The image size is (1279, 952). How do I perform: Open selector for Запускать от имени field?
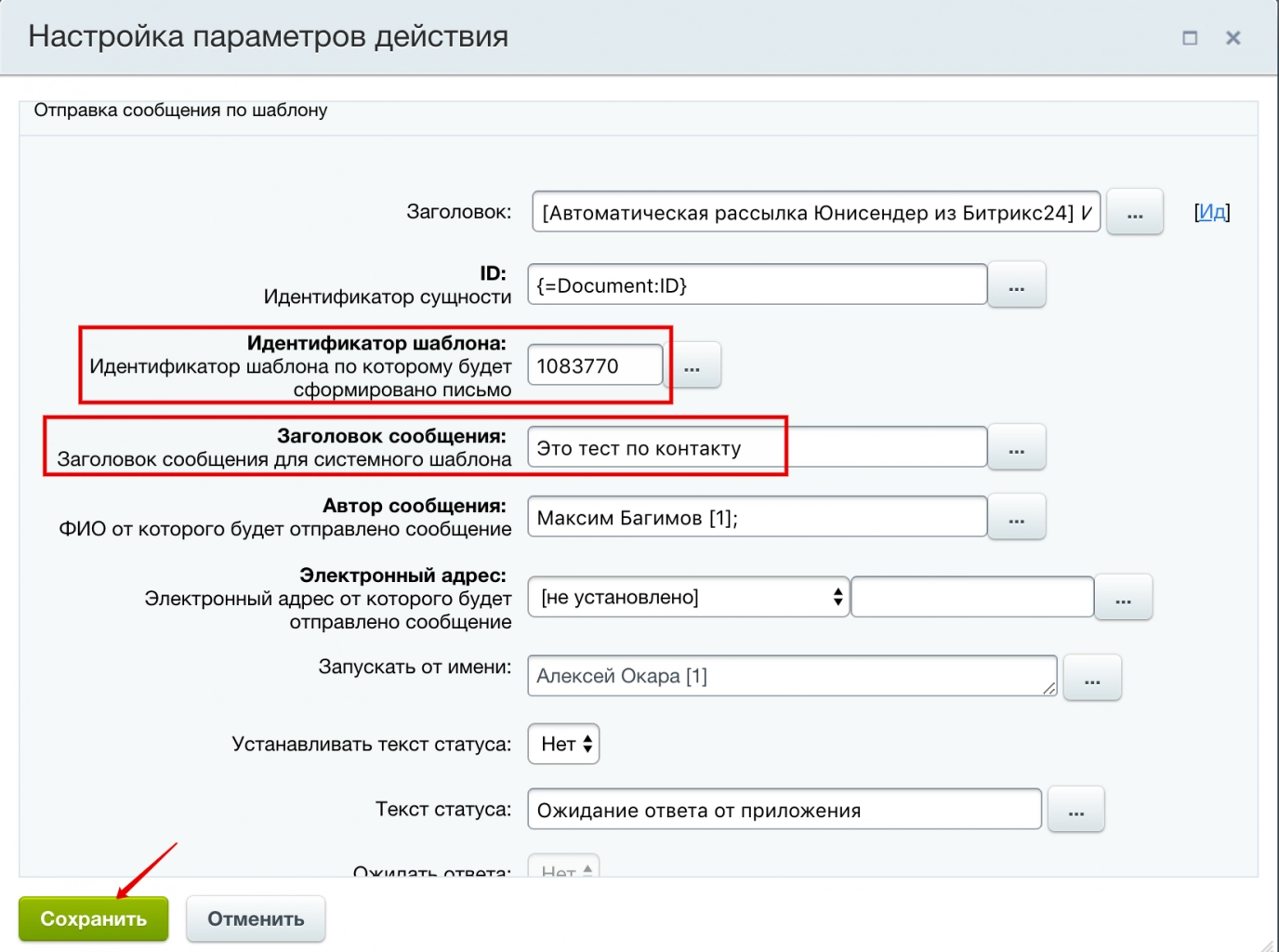(1092, 678)
